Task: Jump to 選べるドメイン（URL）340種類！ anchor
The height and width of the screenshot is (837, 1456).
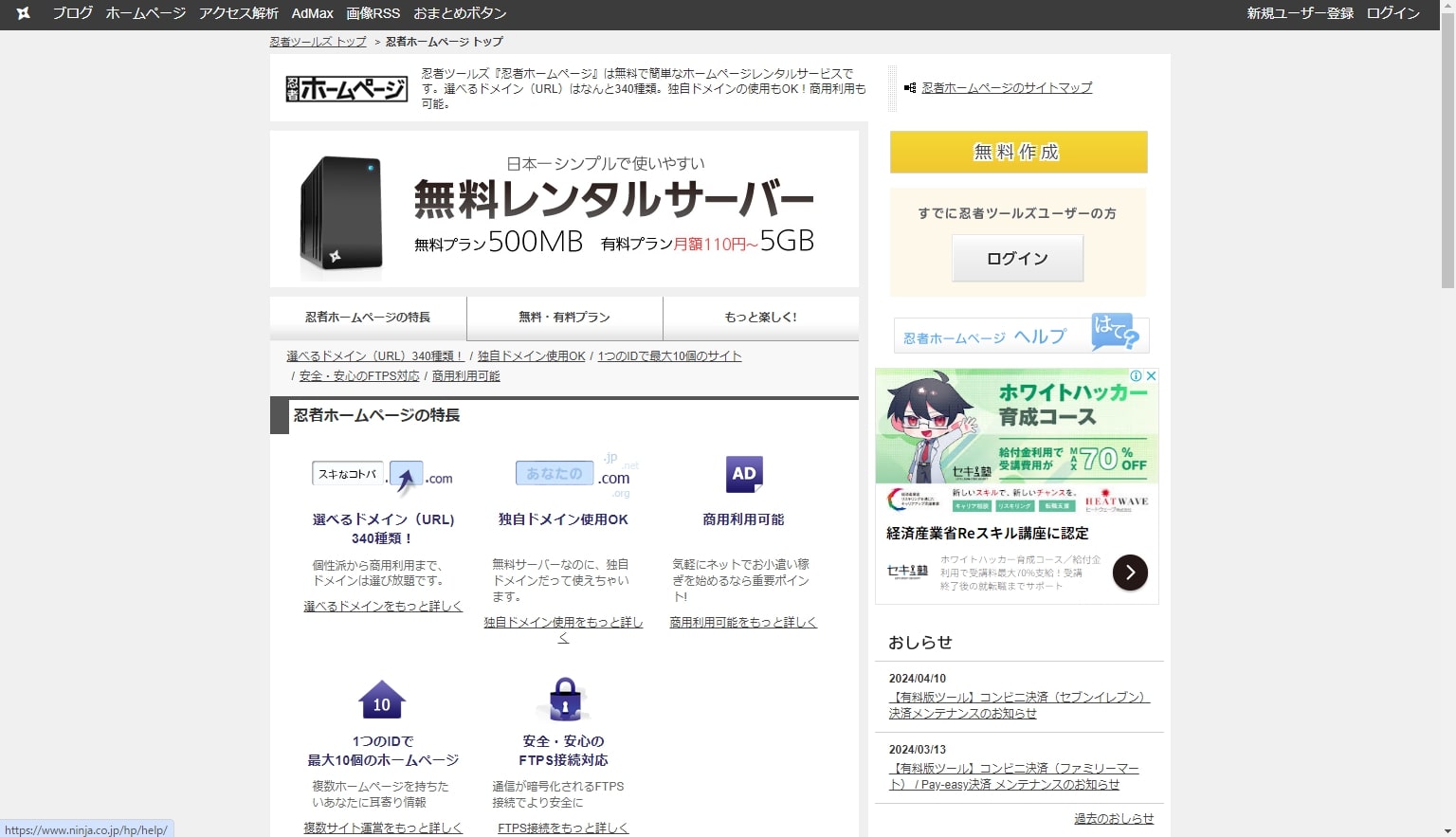Action: point(375,356)
